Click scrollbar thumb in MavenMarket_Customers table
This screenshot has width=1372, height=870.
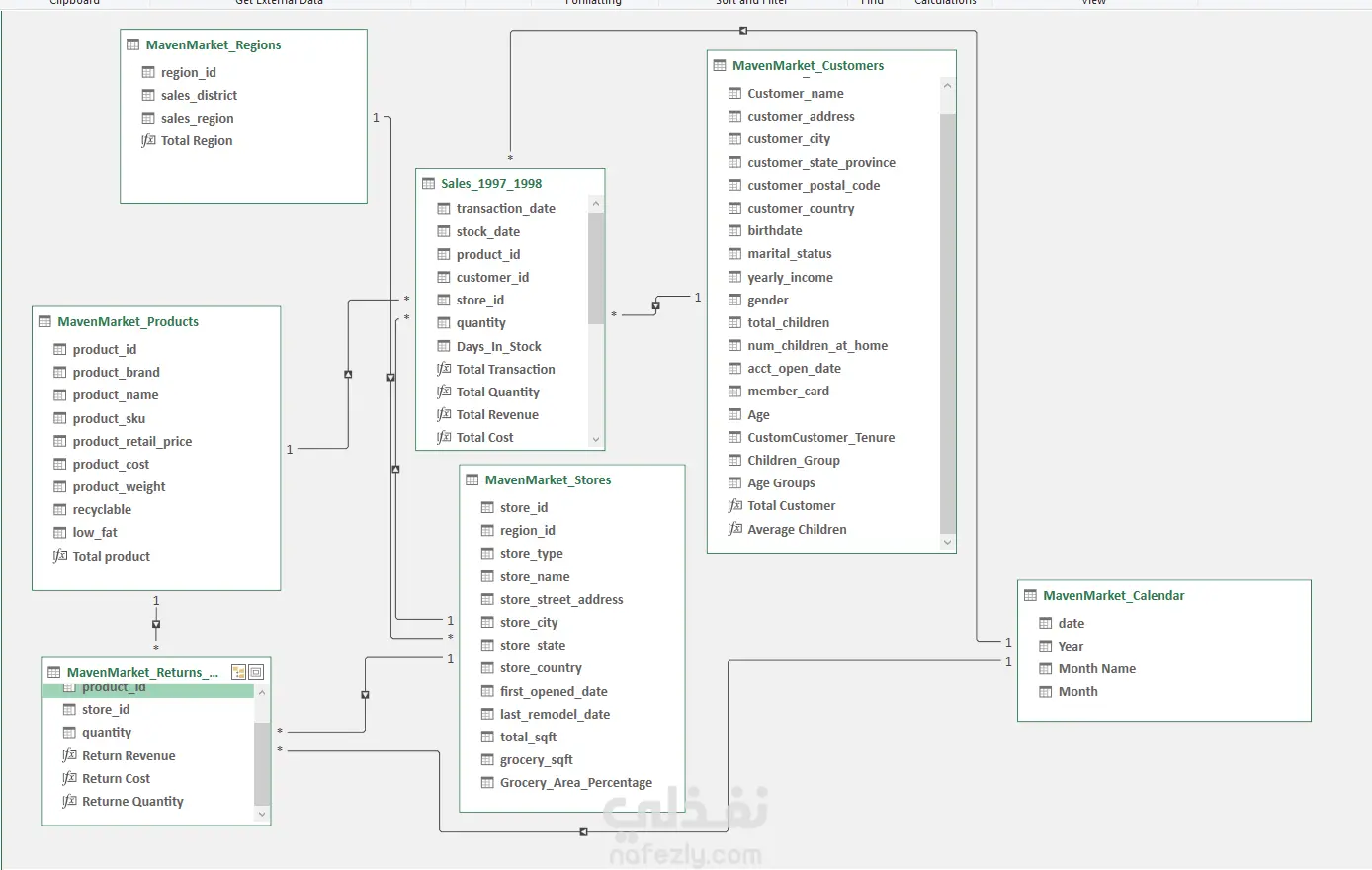click(x=948, y=323)
